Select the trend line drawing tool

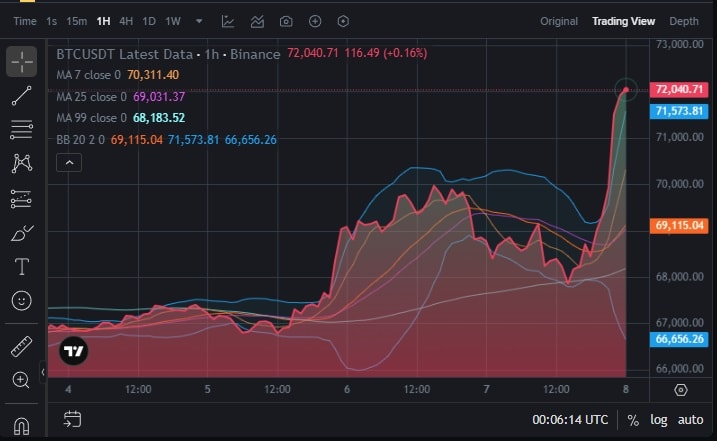(21, 96)
